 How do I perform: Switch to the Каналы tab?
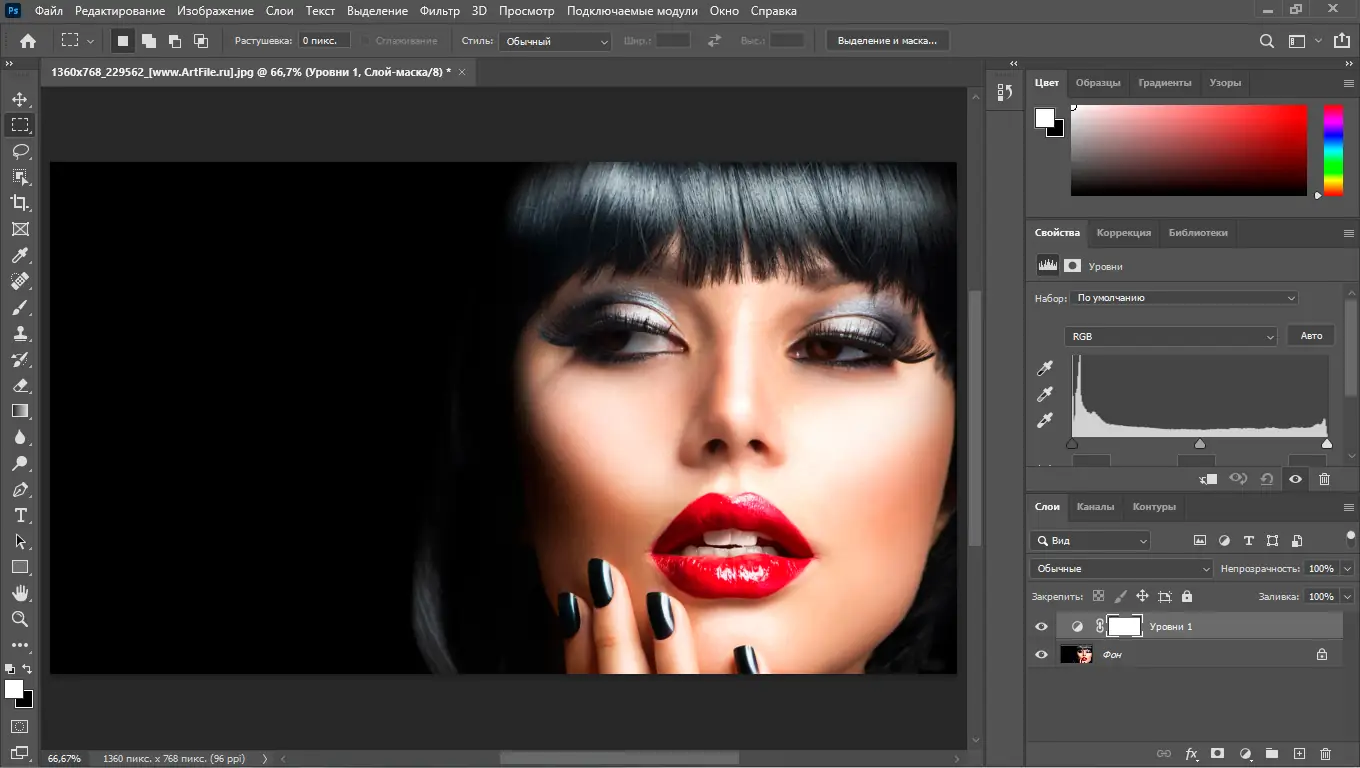[x=1095, y=507]
